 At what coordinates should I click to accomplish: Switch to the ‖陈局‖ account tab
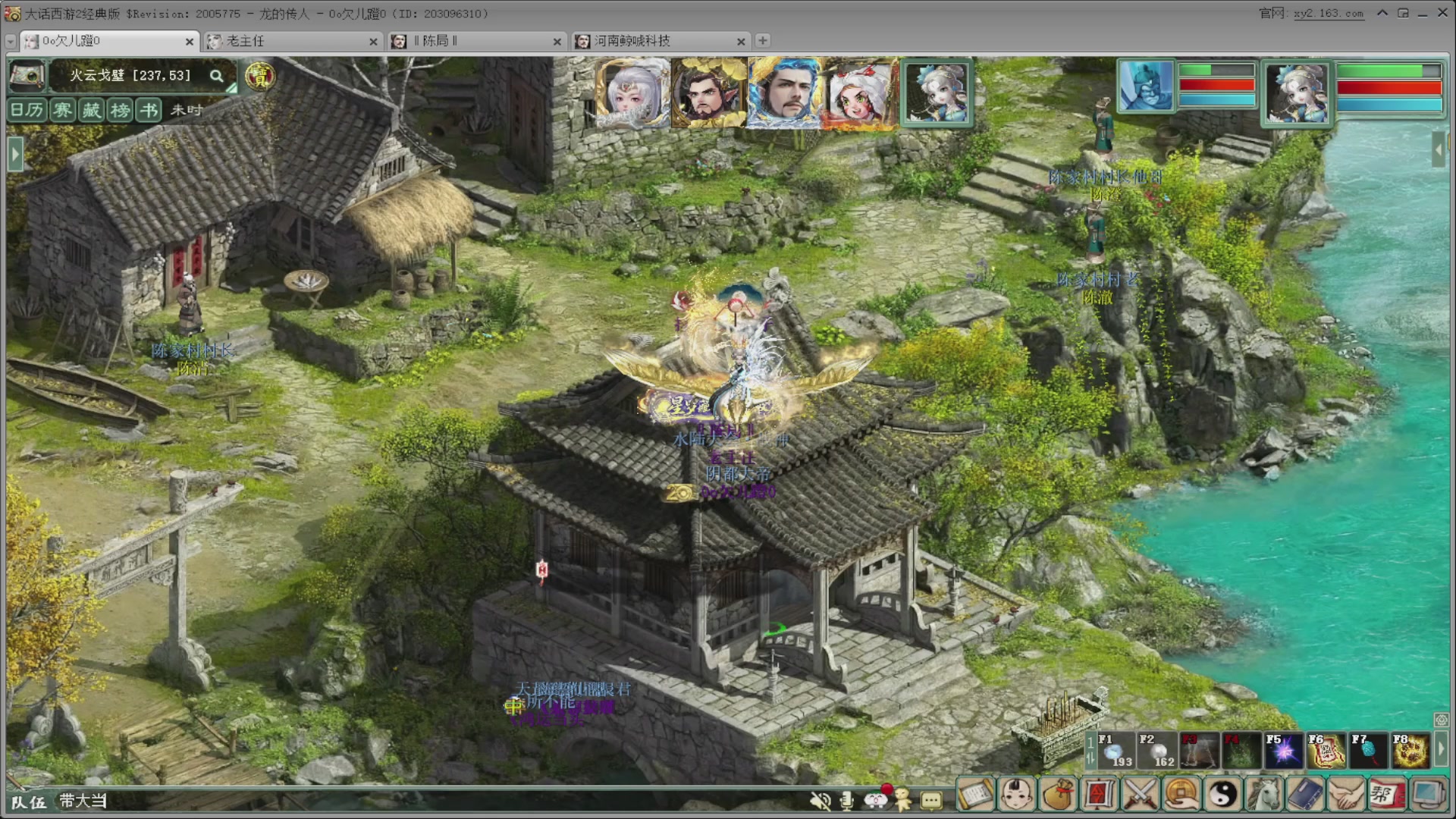pos(478,41)
